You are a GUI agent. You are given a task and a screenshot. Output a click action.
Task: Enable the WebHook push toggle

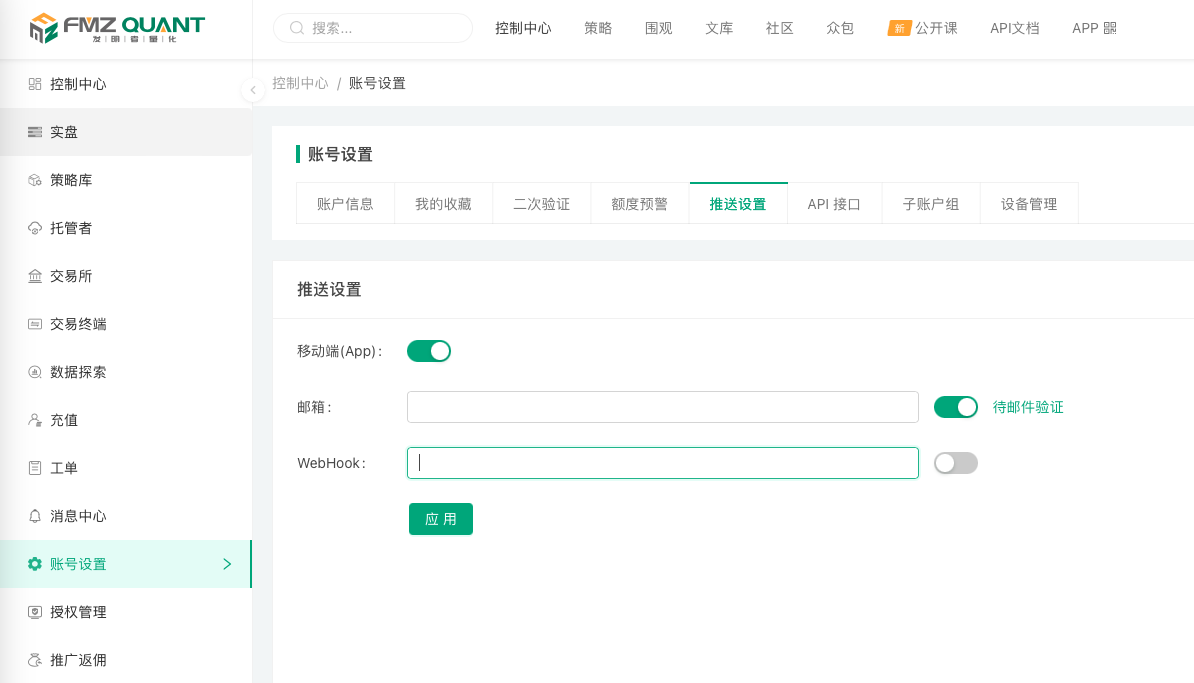tap(956, 463)
